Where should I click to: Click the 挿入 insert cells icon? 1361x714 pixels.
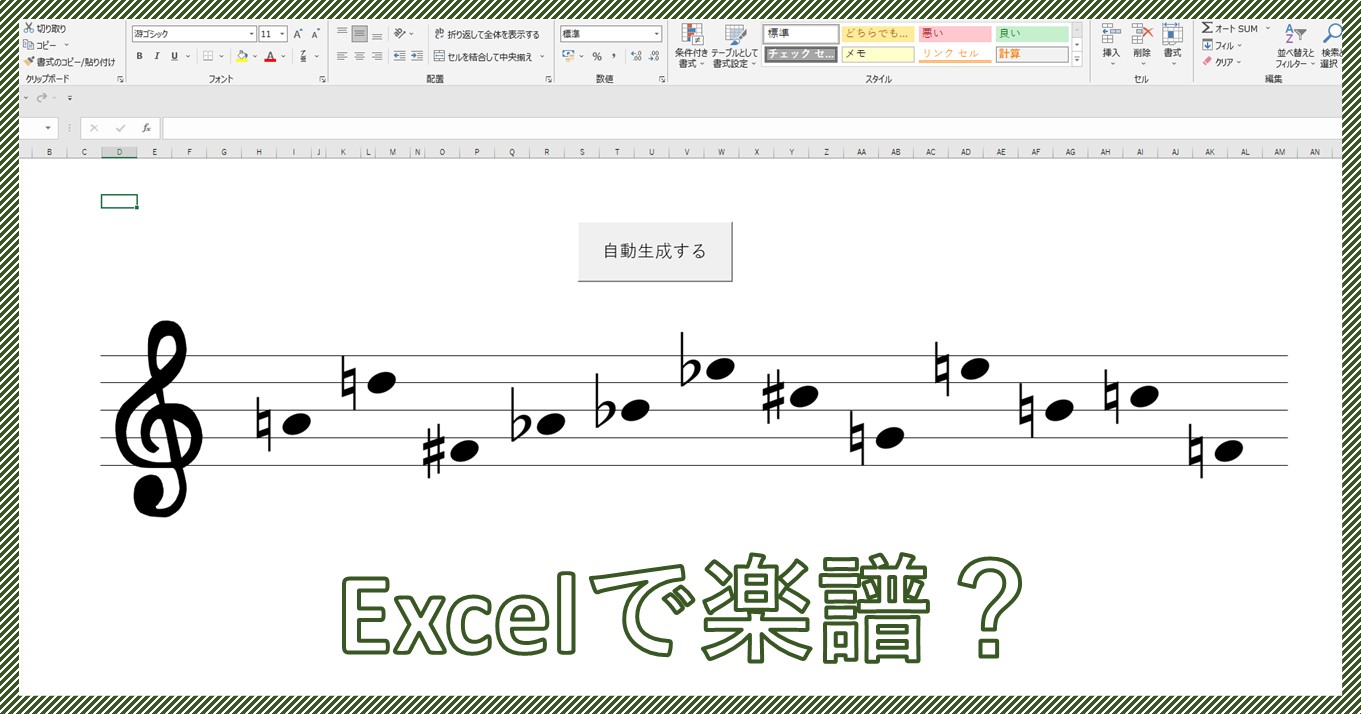click(1111, 34)
